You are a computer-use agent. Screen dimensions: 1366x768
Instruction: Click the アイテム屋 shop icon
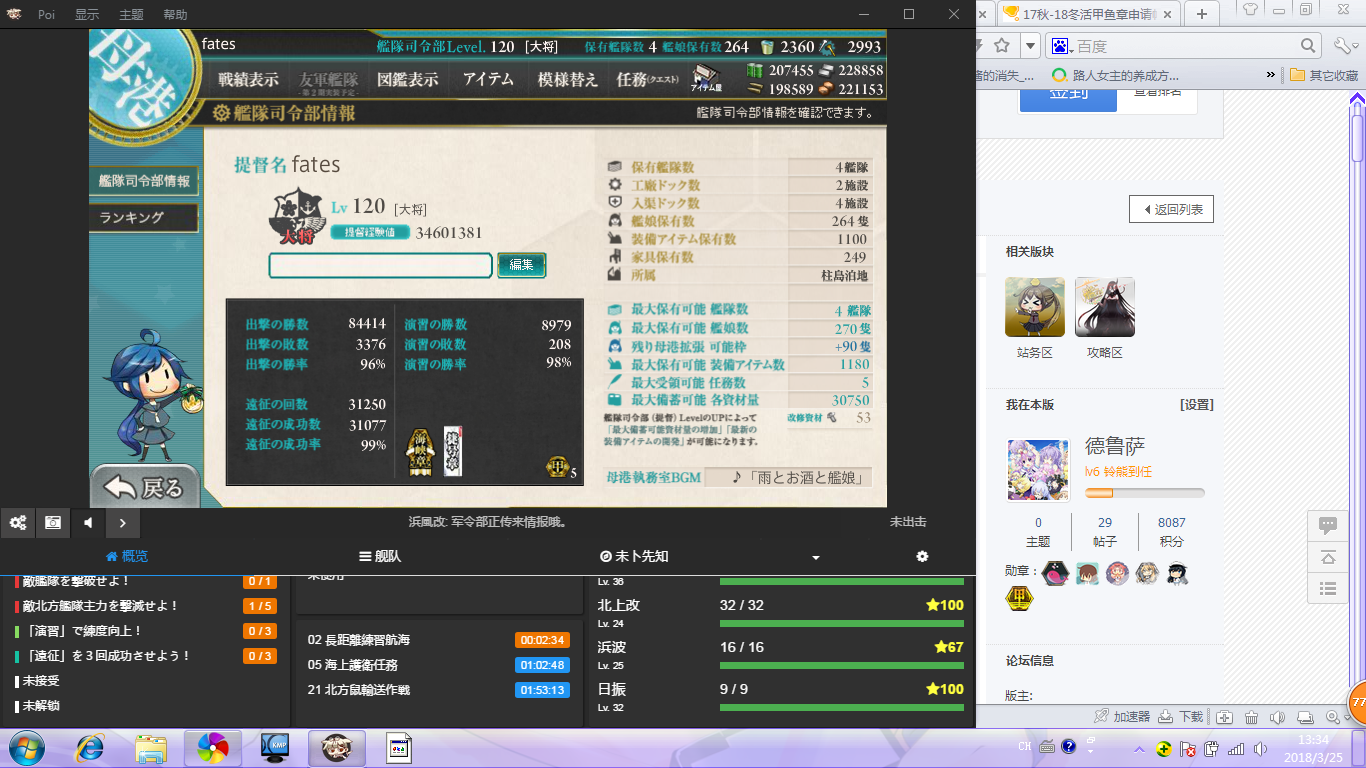click(707, 79)
